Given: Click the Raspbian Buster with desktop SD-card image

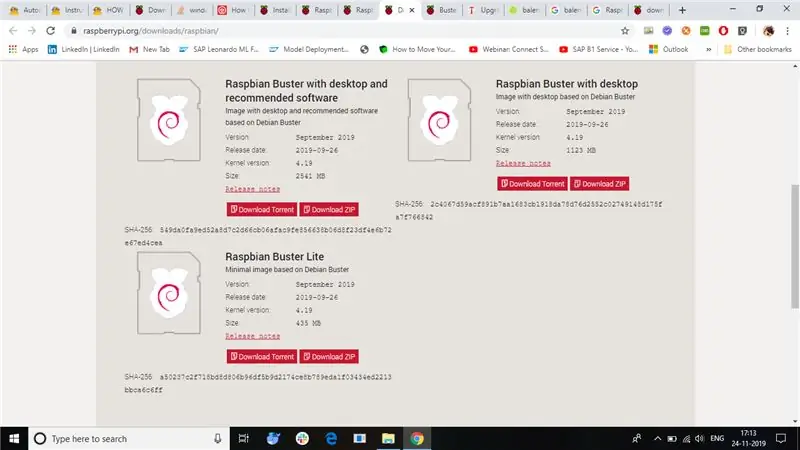Looking at the screenshot, I should pyautogui.click(x=439, y=120).
